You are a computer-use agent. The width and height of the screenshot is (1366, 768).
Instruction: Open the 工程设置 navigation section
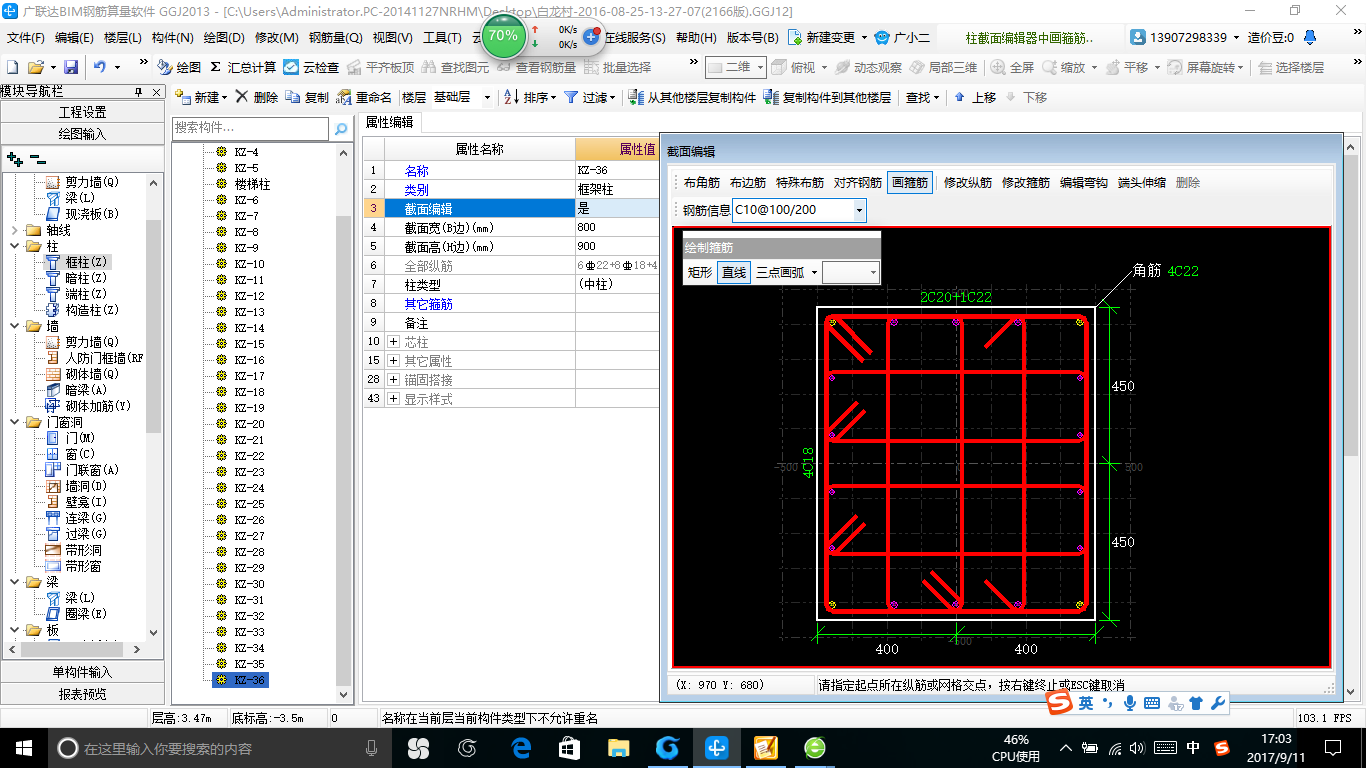[x=82, y=112]
